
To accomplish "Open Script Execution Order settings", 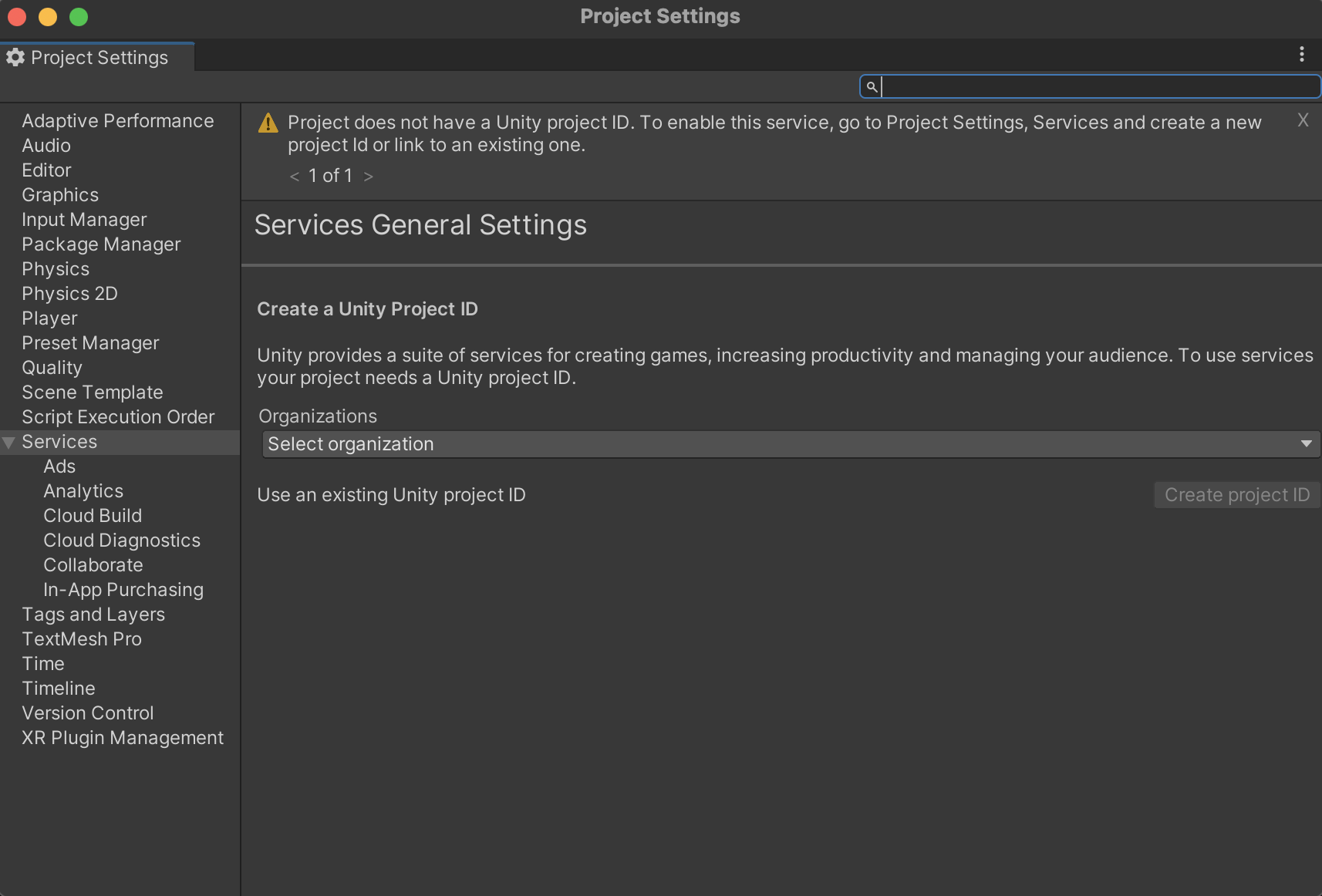I will pos(118,417).
